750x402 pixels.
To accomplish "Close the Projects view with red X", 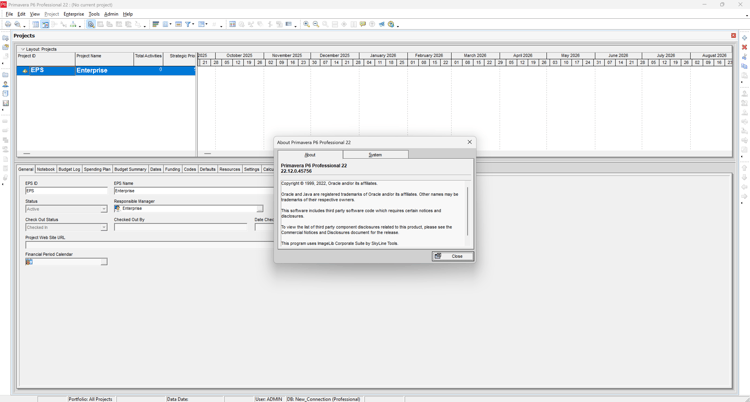I will click(x=733, y=35).
